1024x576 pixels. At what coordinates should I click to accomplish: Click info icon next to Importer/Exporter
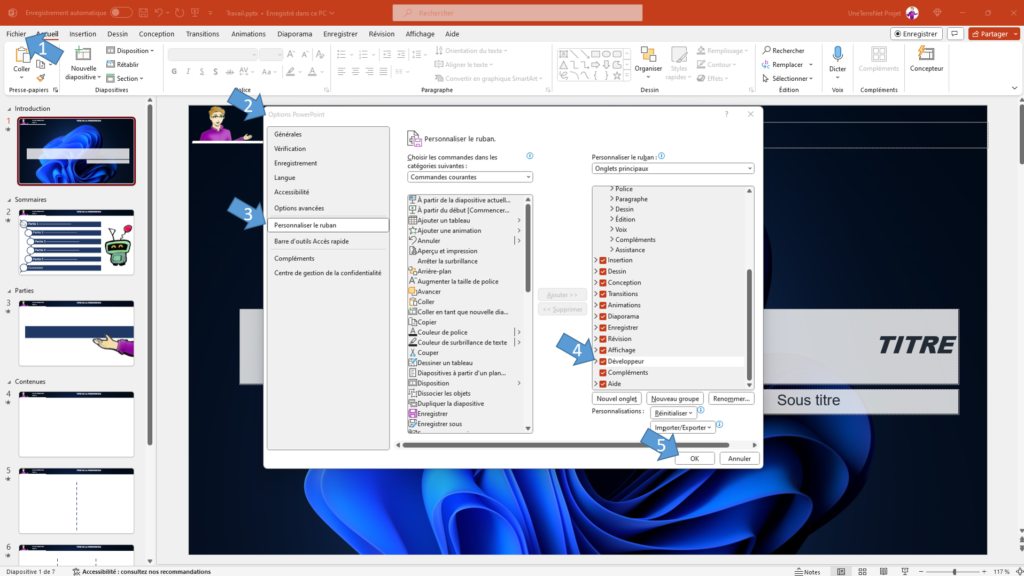719,425
